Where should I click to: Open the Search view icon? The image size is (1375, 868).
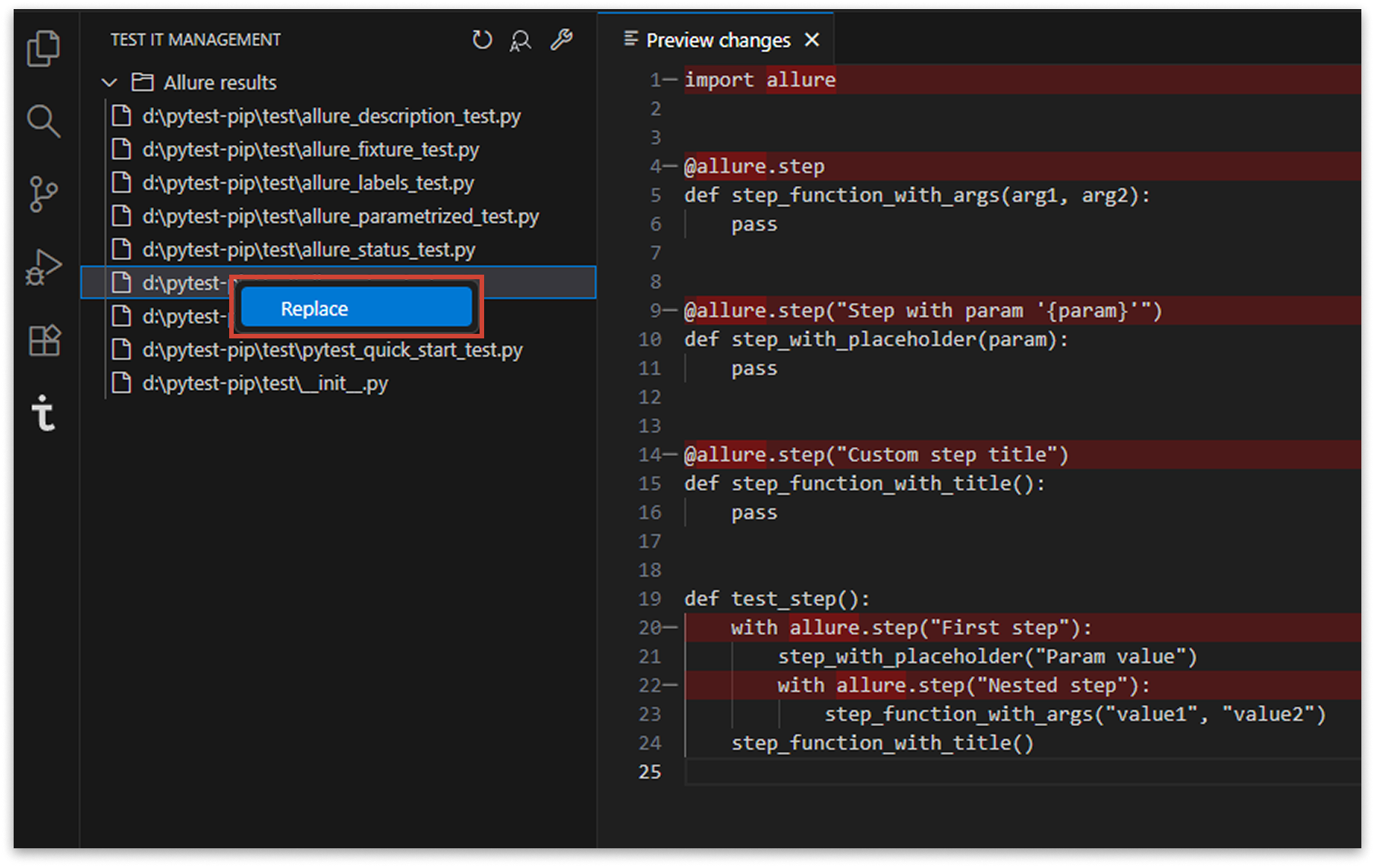coord(43,121)
